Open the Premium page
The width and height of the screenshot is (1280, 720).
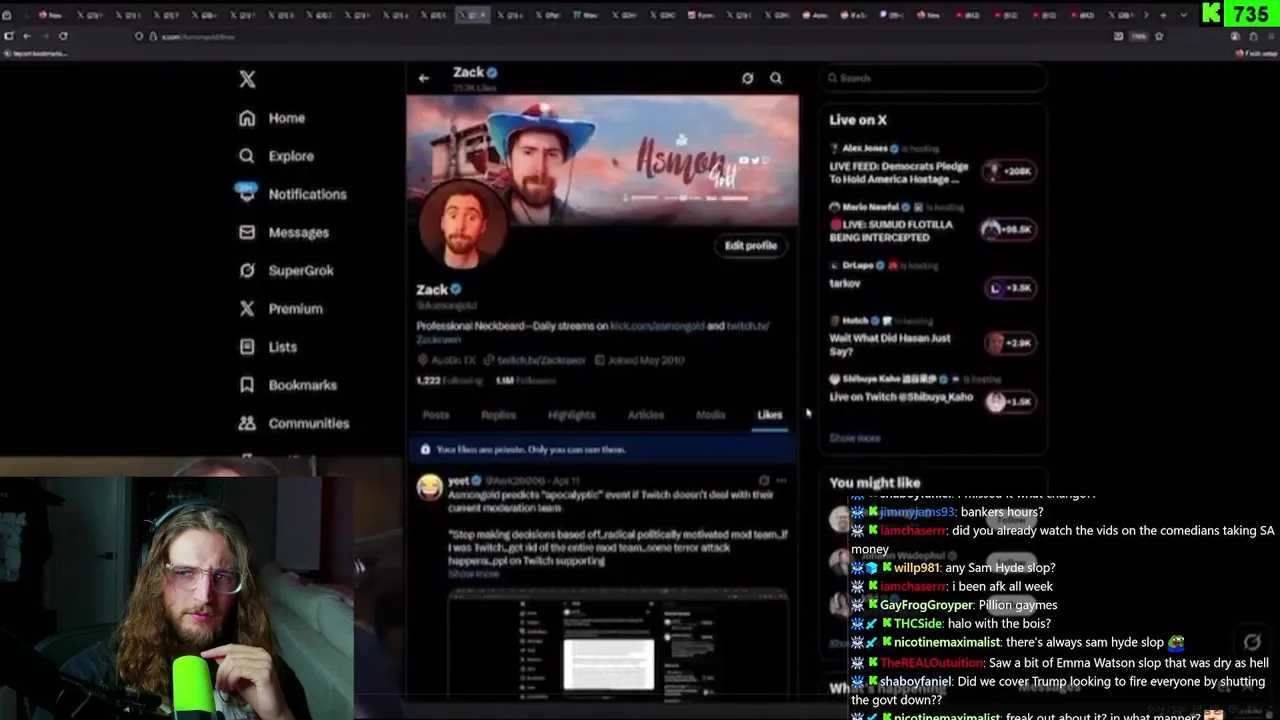pos(280,308)
